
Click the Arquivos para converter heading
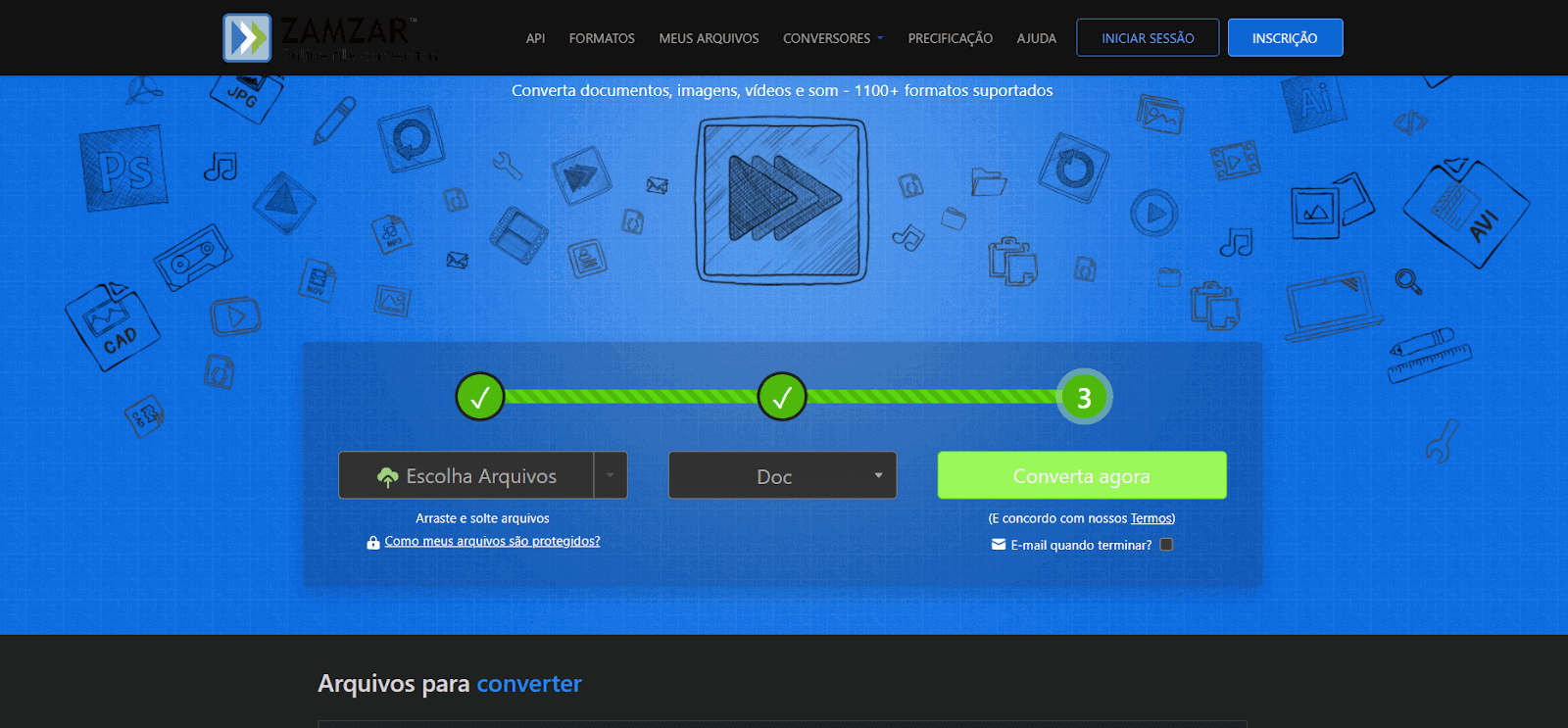tap(450, 684)
